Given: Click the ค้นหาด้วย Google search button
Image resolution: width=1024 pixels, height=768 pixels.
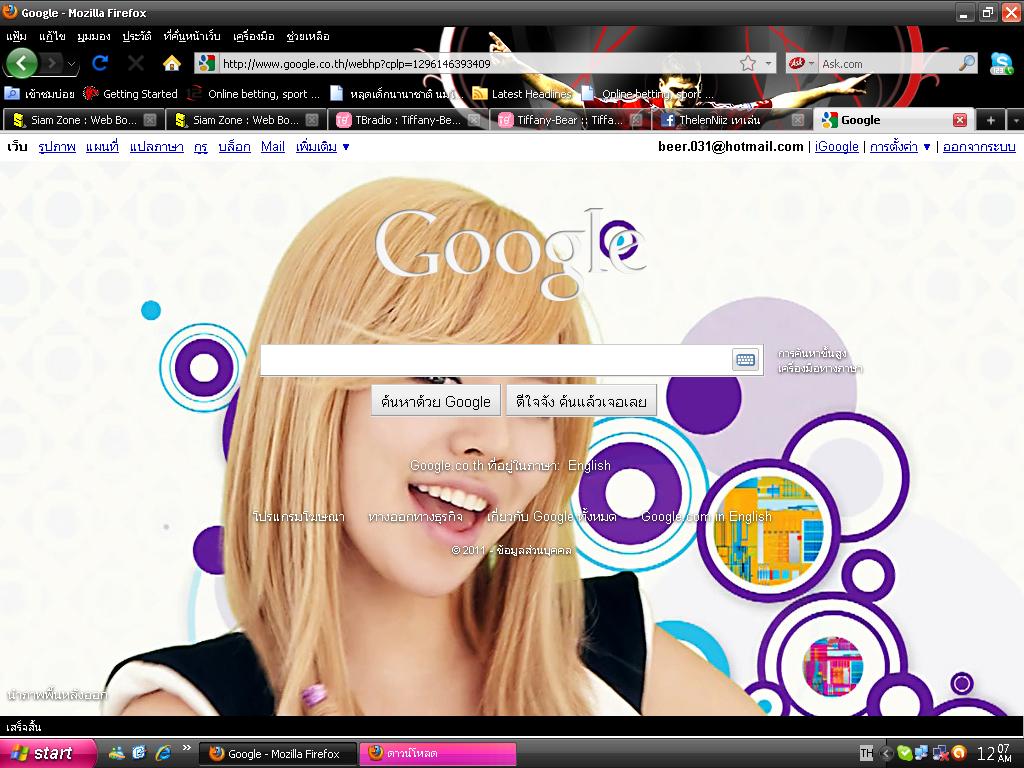Looking at the screenshot, I should click(436, 401).
